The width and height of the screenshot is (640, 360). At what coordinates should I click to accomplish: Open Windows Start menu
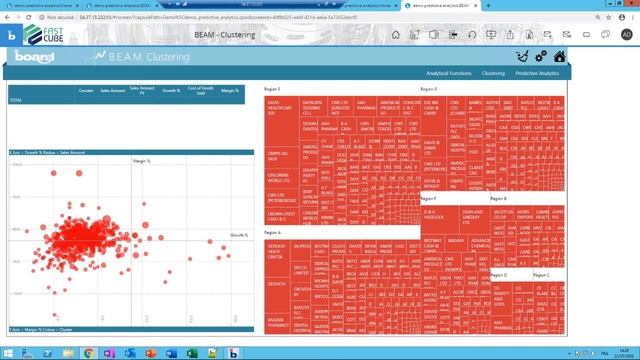click(7, 353)
